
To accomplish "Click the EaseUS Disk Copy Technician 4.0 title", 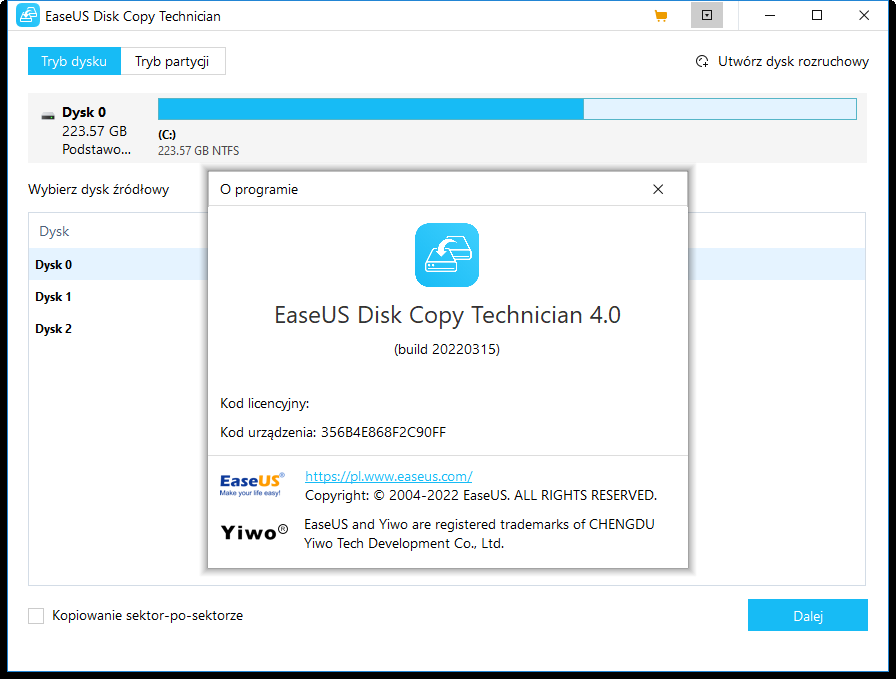I will click(447, 315).
